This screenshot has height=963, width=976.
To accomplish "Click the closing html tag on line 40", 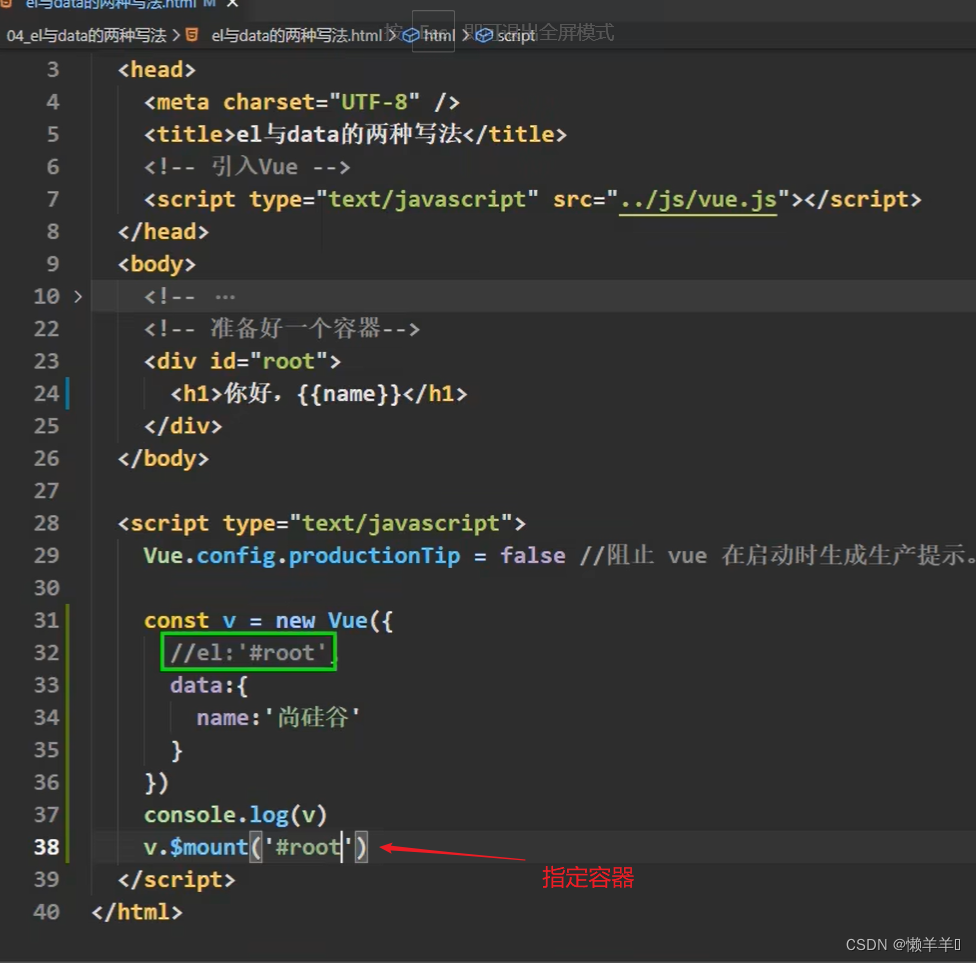I will point(137,913).
